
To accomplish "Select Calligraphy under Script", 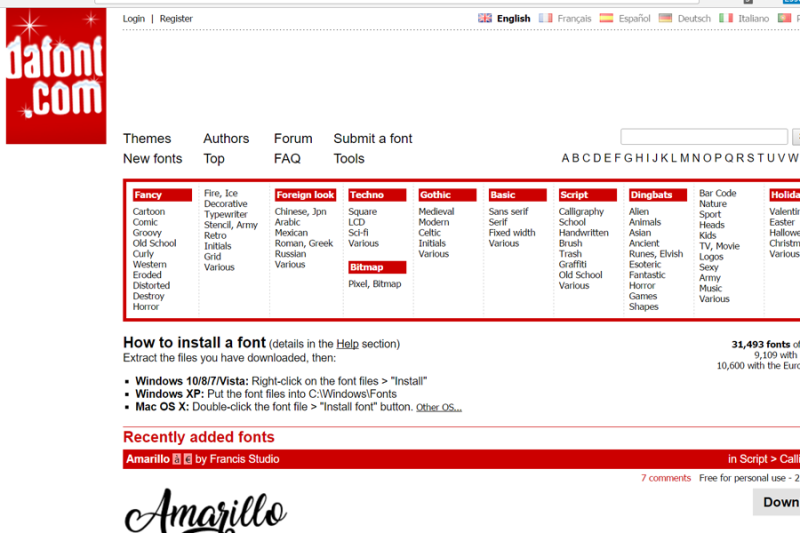I will pyautogui.click(x=581, y=212).
